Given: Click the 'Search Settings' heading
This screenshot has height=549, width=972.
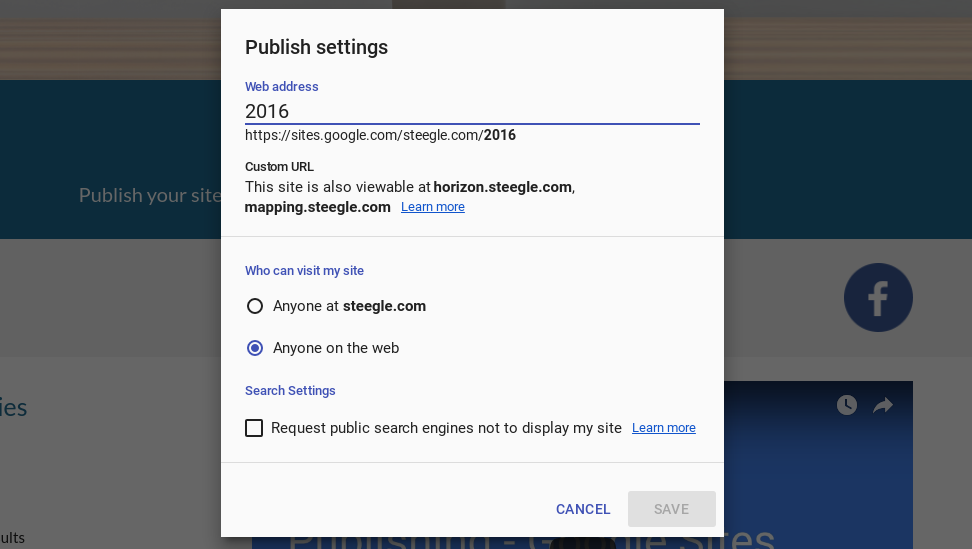Looking at the screenshot, I should pyautogui.click(x=290, y=391).
